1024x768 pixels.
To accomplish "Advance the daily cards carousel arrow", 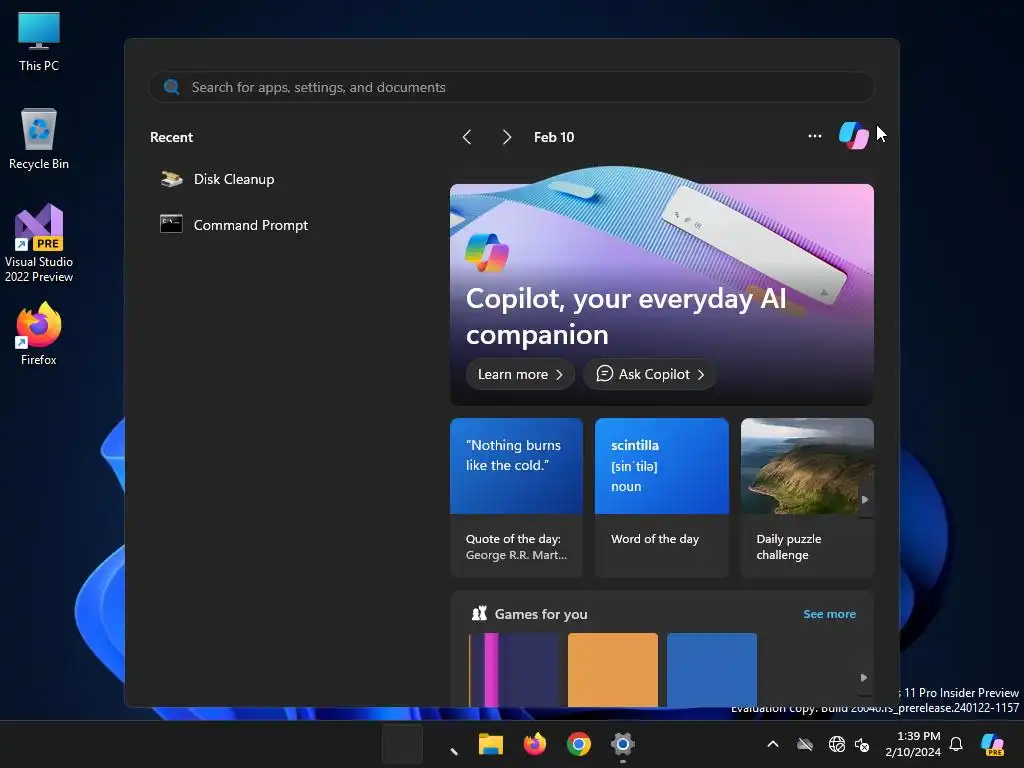I will pyautogui.click(x=865, y=500).
